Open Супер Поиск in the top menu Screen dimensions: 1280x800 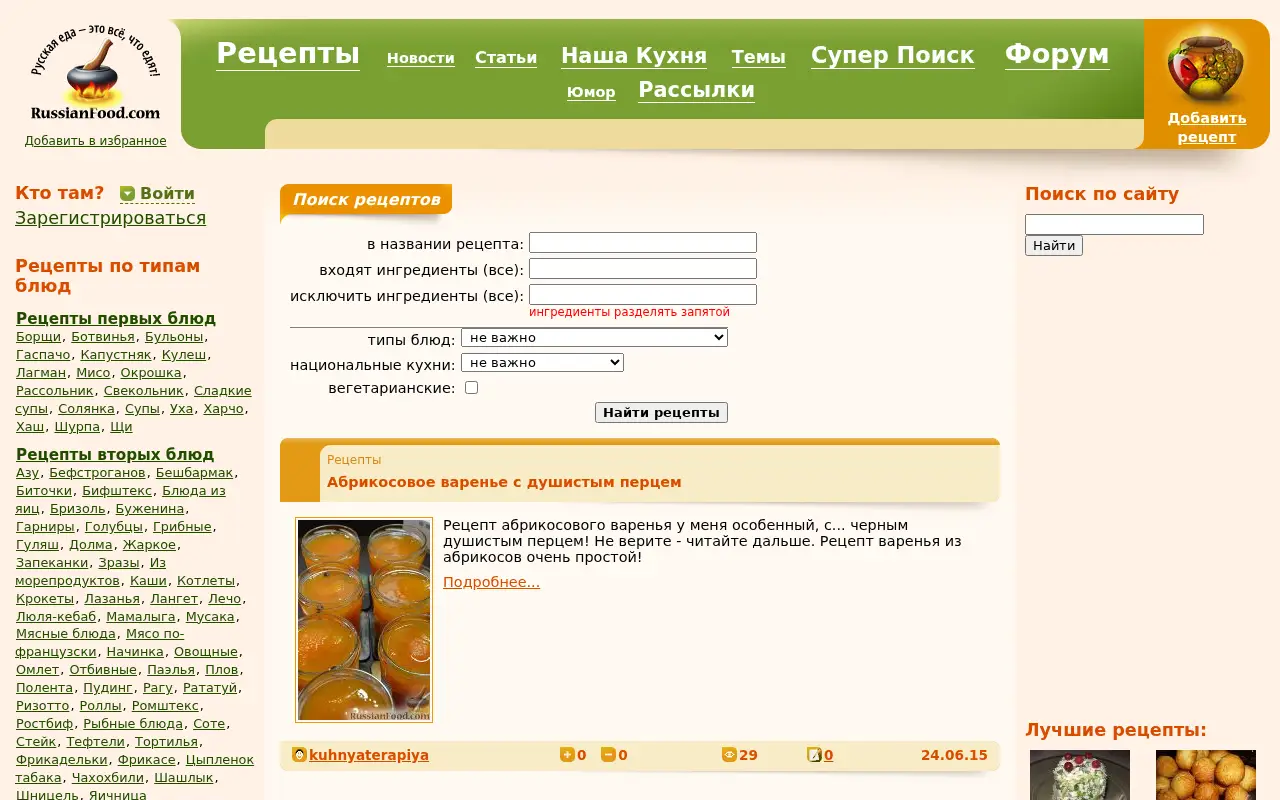click(893, 56)
